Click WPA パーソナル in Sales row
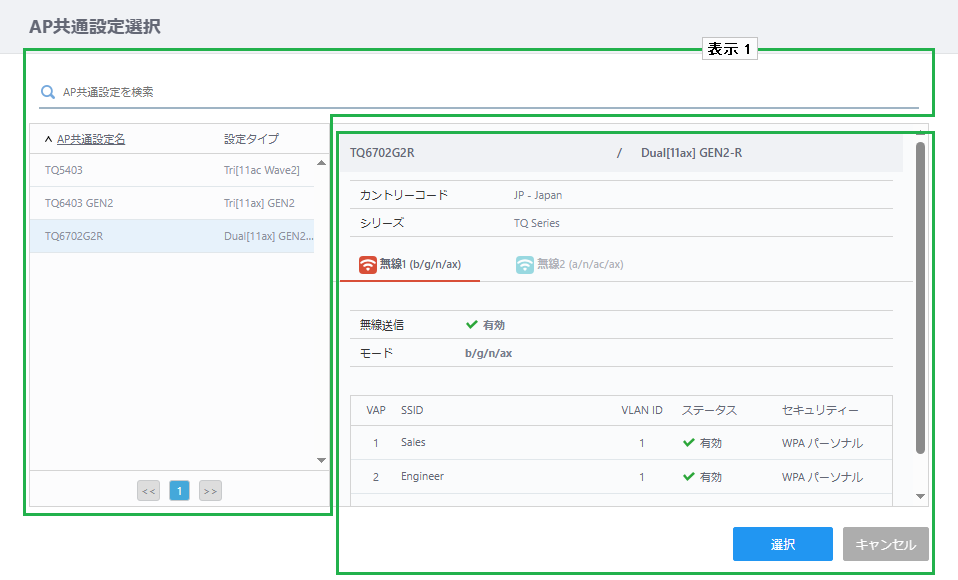Screen dimensions: 958x580 coord(822,443)
